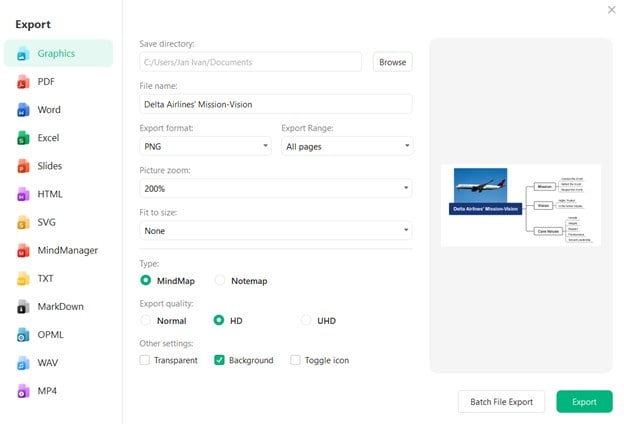The width and height of the screenshot is (624, 424).
Task: Click the mind map preview thumbnail
Action: [521, 205]
